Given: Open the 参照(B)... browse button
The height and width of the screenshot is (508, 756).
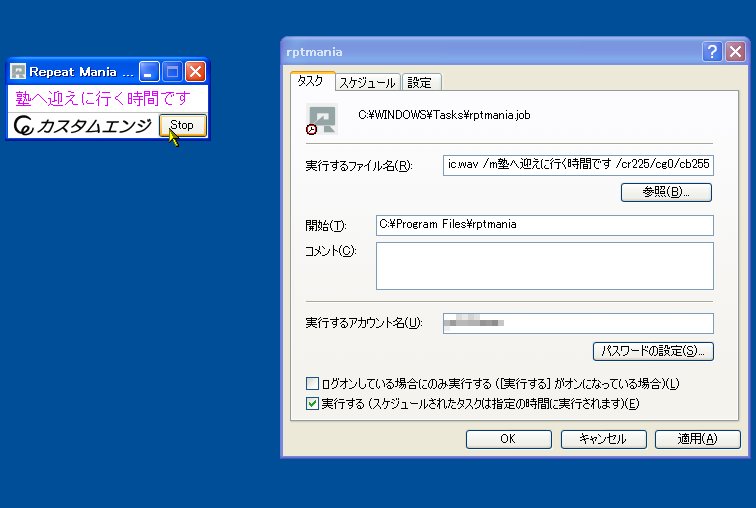Looking at the screenshot, I should point(666,192).
